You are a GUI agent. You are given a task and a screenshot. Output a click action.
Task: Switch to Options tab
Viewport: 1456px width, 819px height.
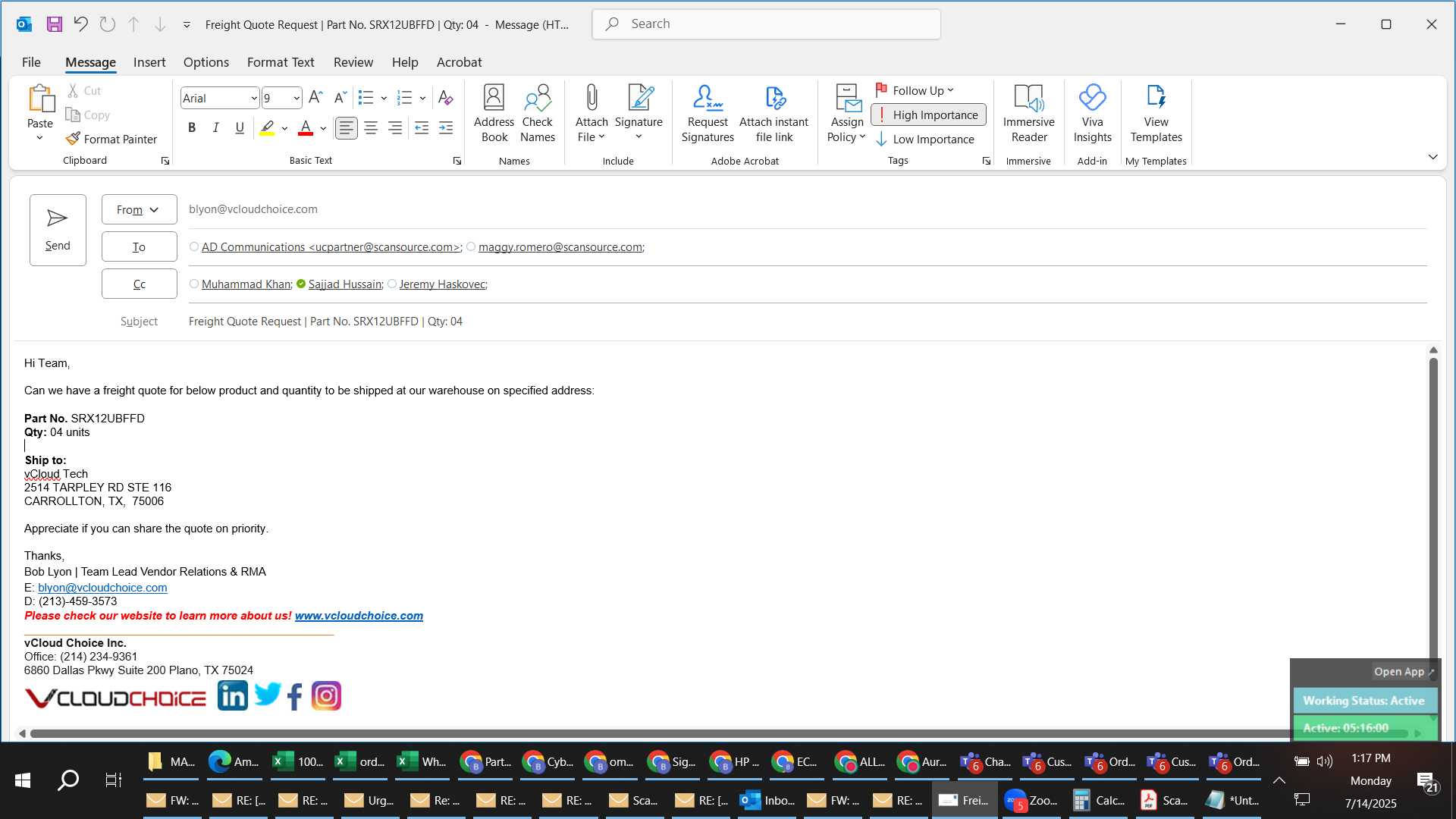point(206,62)
